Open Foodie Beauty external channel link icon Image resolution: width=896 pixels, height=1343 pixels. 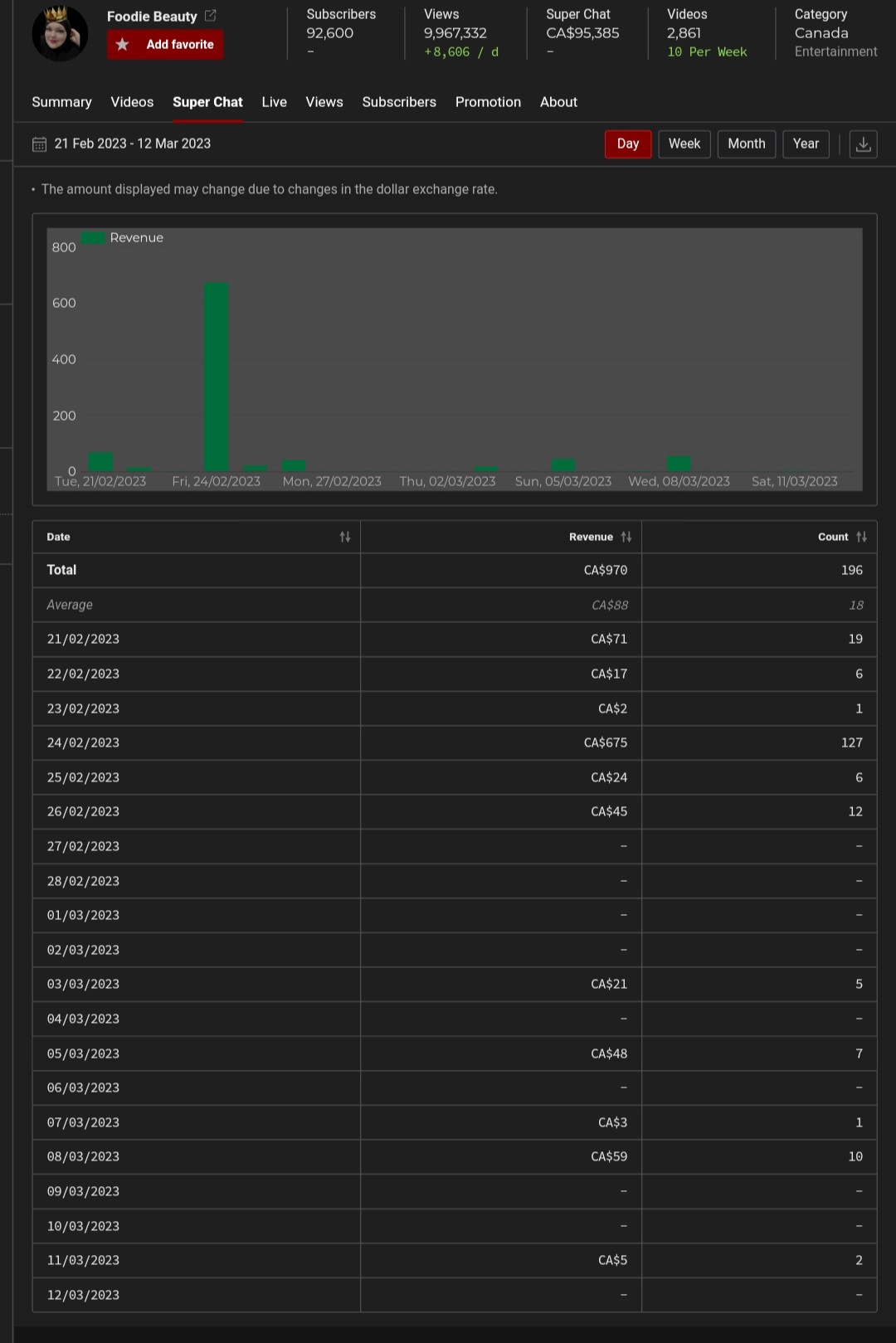point(211,16)
